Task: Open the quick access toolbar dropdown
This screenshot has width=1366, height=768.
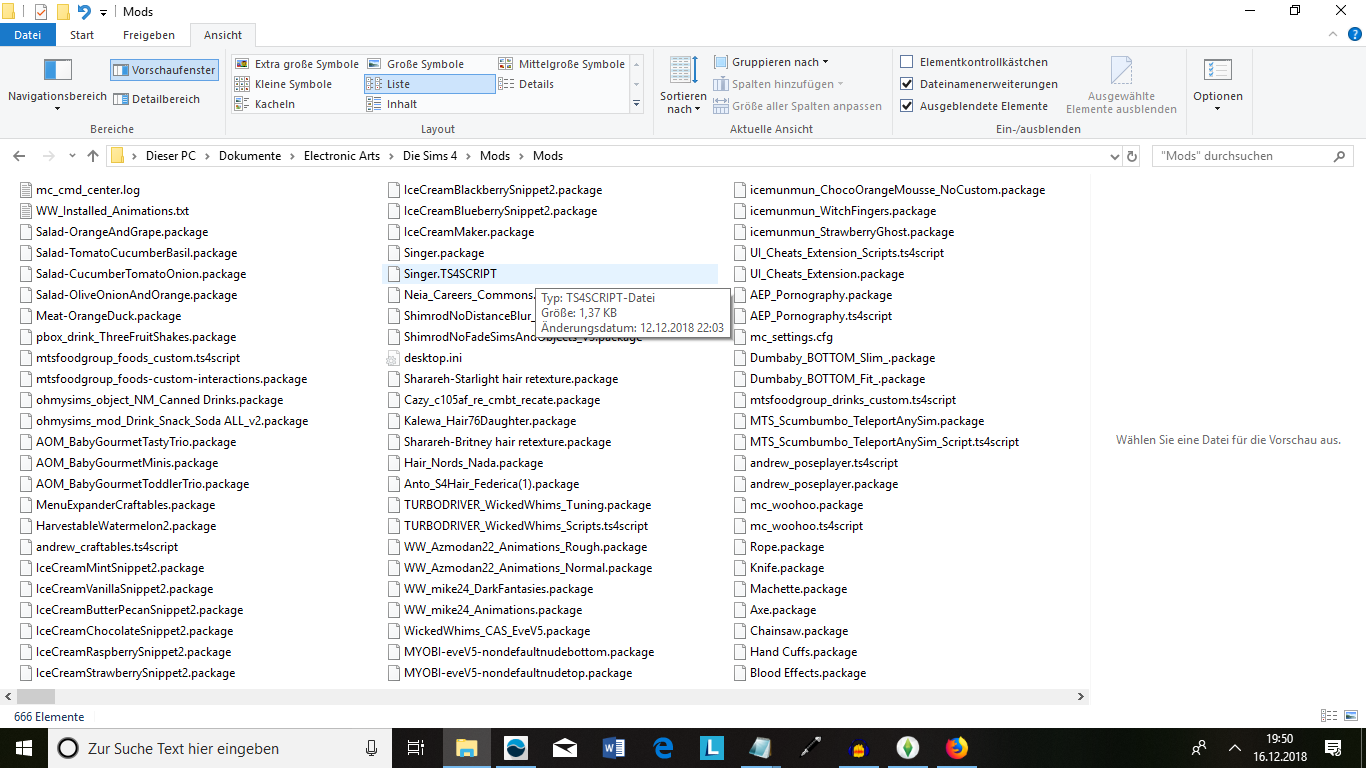Action: [x=103, y=12]
